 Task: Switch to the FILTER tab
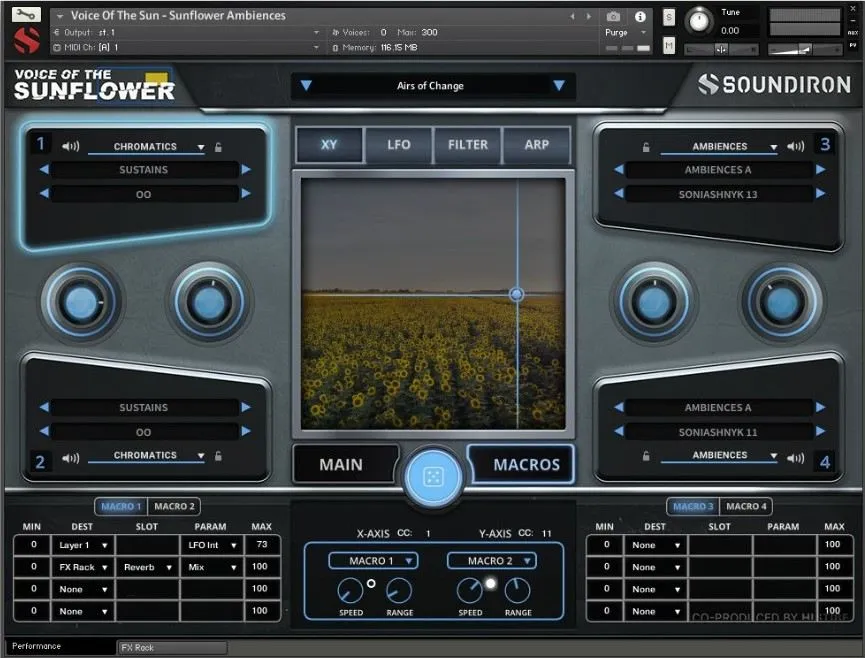pos(468,145)
